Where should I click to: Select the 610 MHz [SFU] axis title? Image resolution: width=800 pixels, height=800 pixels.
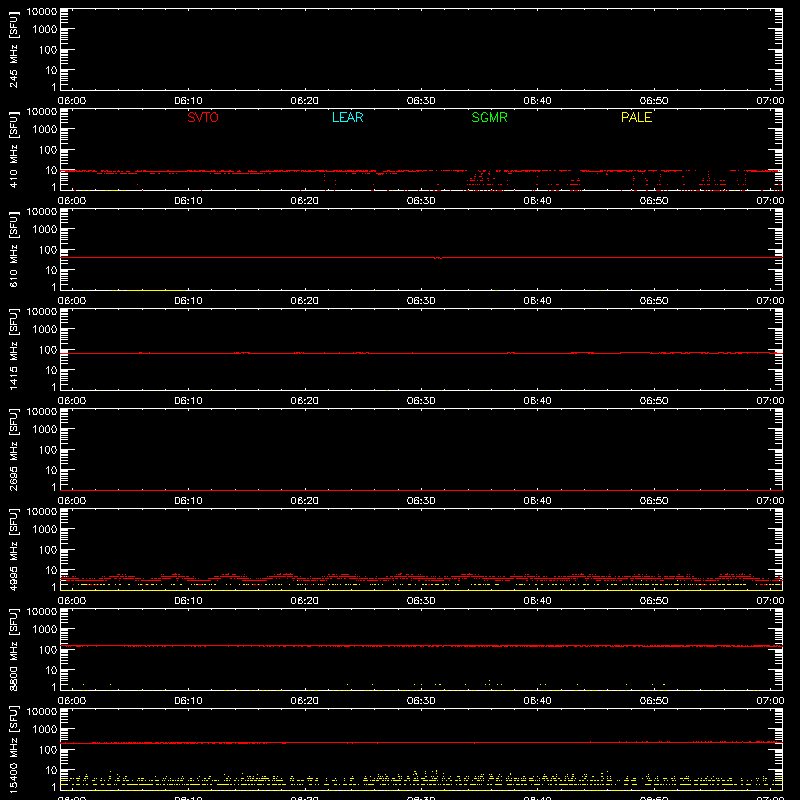[13, 249]
